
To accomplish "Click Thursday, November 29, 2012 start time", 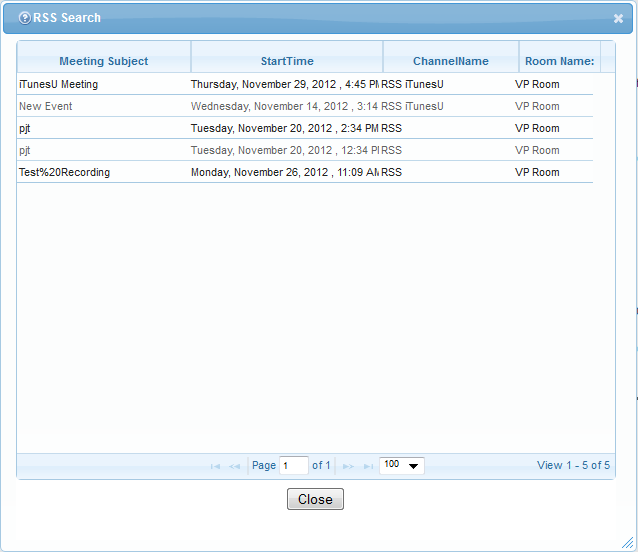I will click(285, 84).
